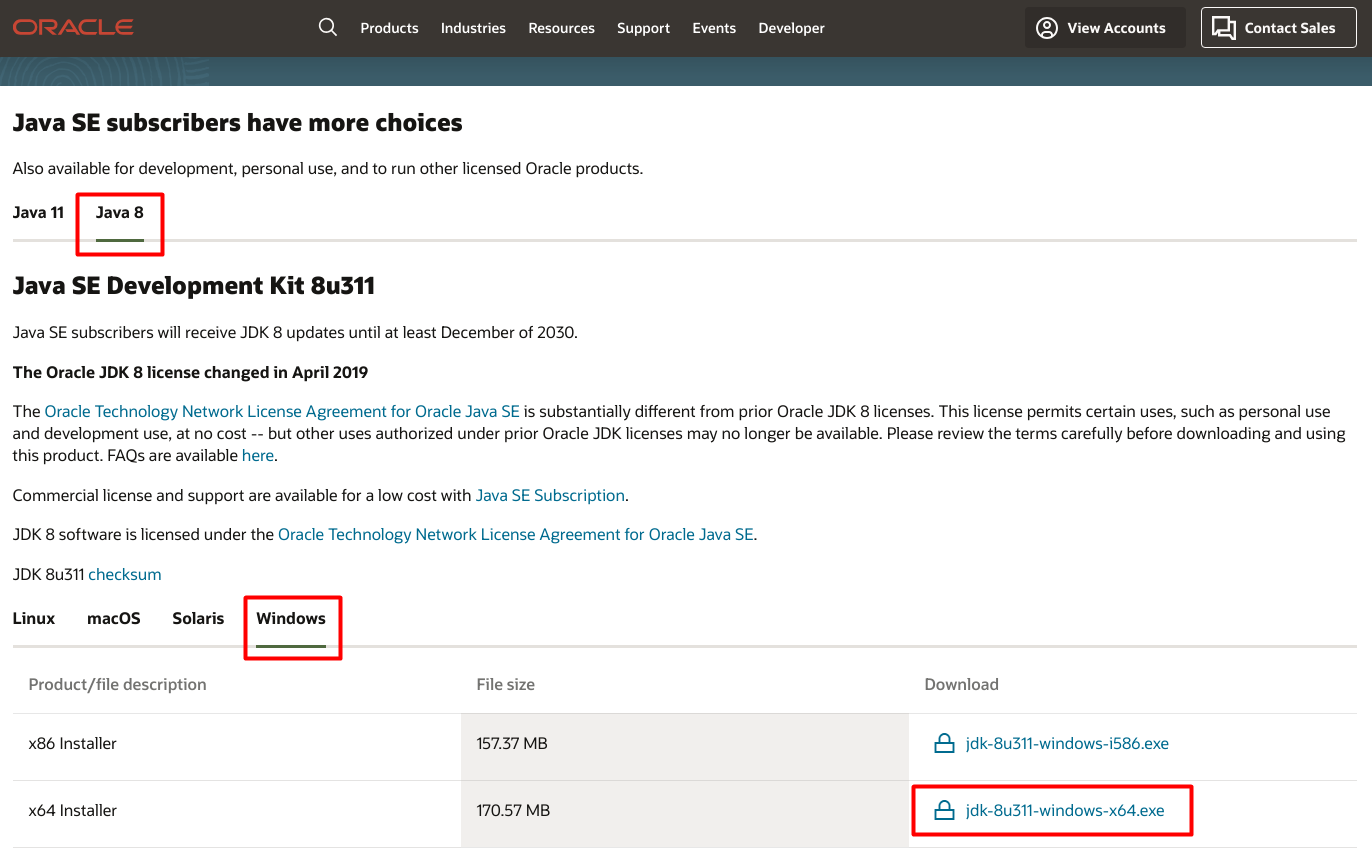Open the Support menu
Image resolution: width=1372 pixels, height=863 pixels.
tap(643, 28)
